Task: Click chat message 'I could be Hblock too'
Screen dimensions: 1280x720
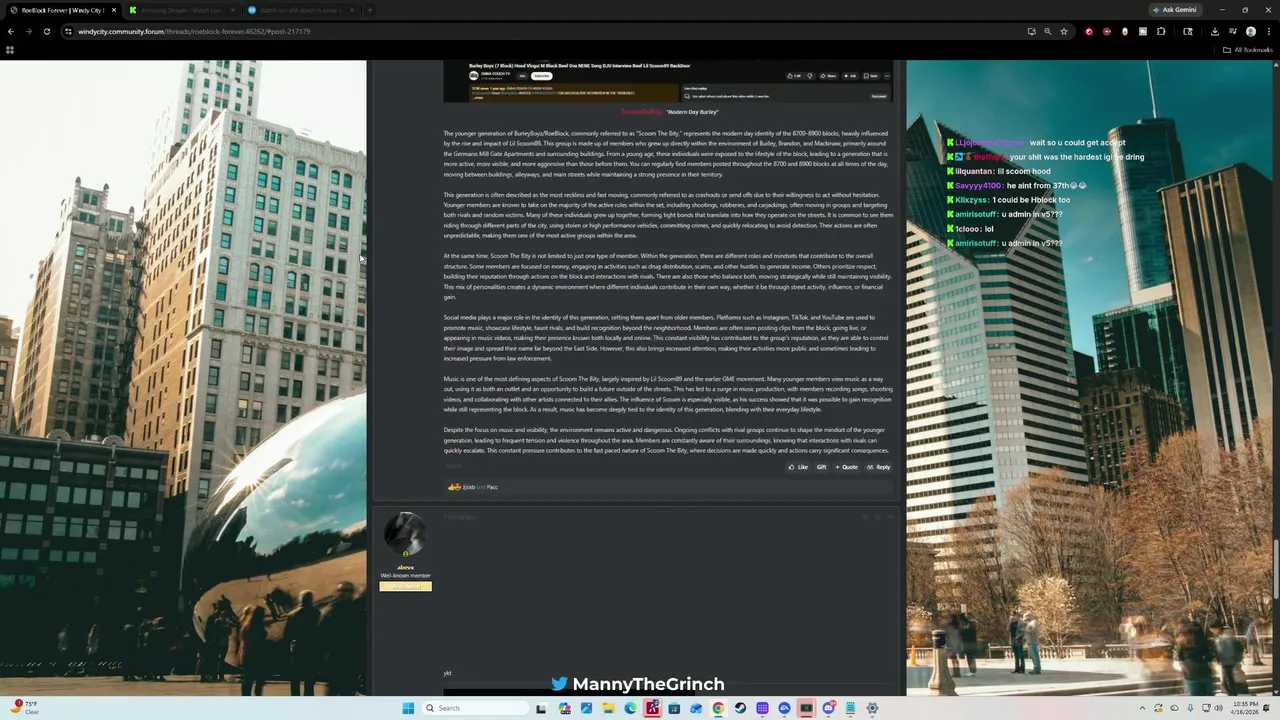Action: pyautogui.click(x=1031, y=200)
